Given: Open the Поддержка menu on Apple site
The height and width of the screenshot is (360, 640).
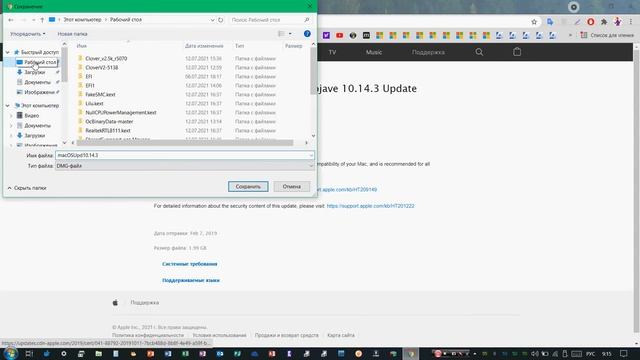Looking at the screenshot, I should coord(428,52).
